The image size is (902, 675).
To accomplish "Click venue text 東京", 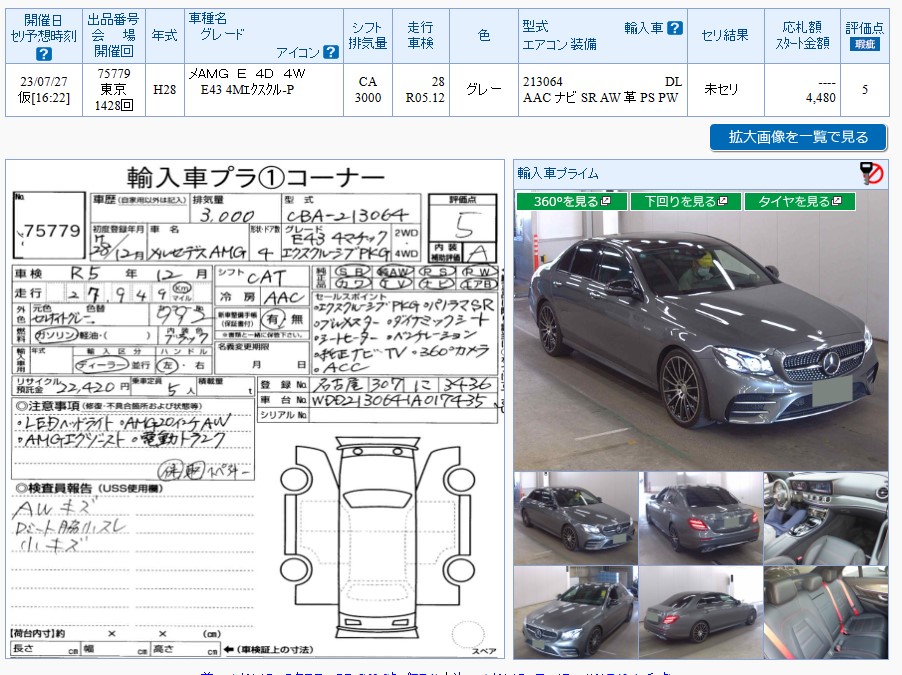I will [x=113, y=89].
